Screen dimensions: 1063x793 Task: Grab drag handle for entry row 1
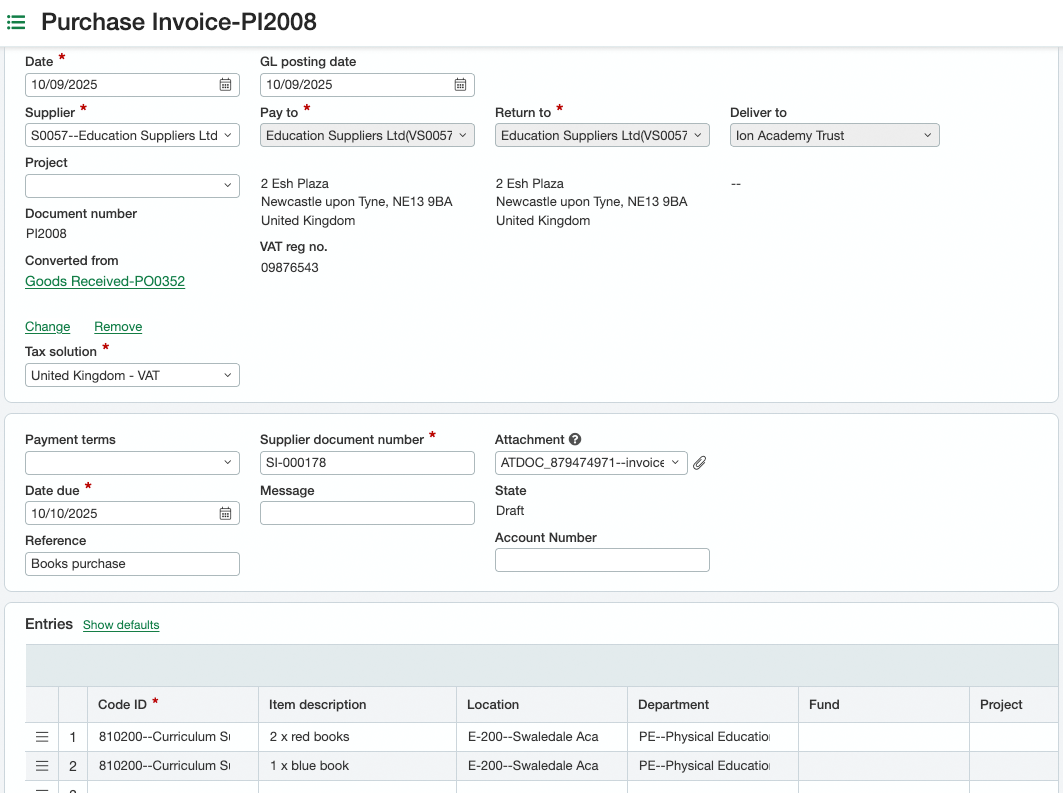pos(42,737)
